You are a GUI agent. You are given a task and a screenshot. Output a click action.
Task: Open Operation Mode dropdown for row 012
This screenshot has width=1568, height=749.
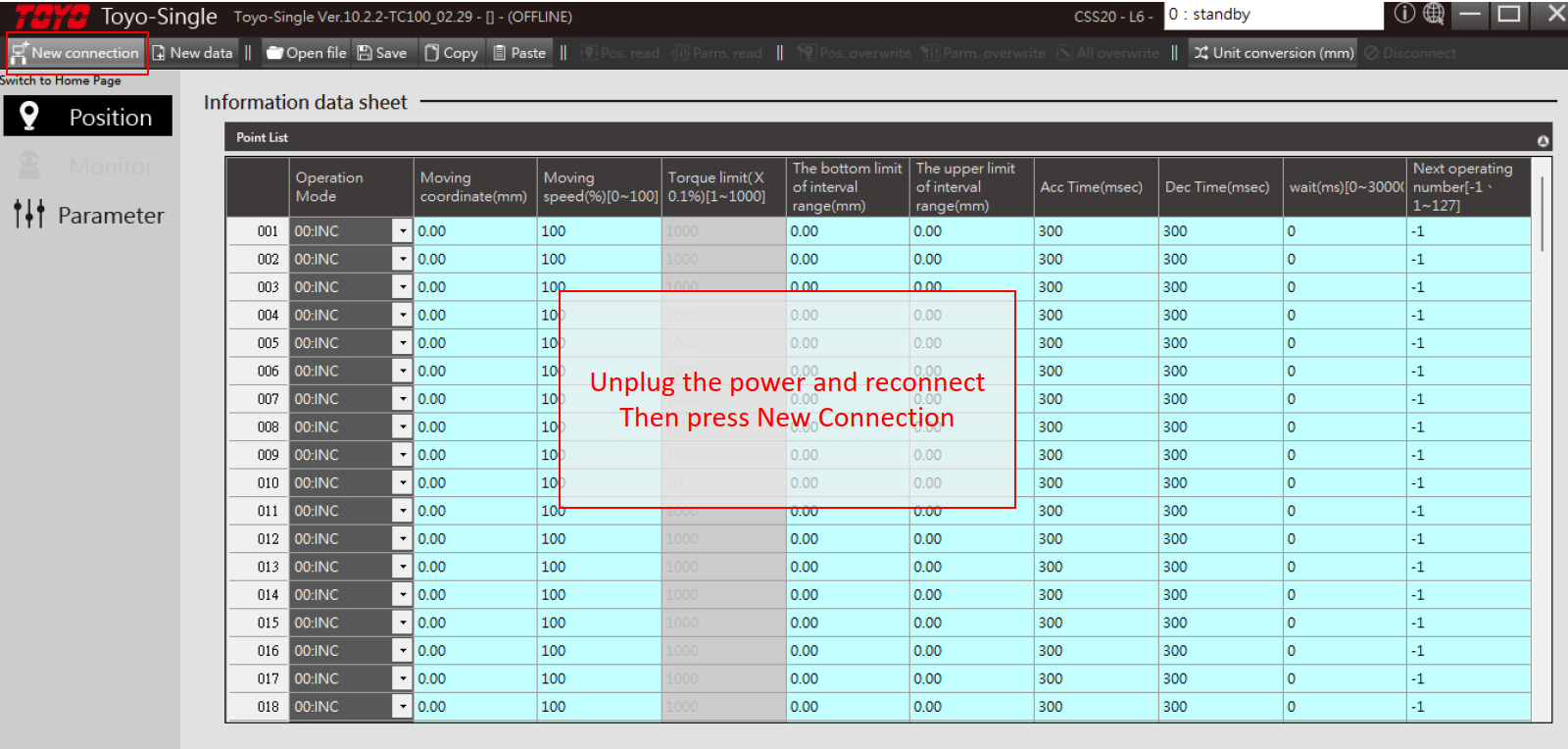coord(402,539)
